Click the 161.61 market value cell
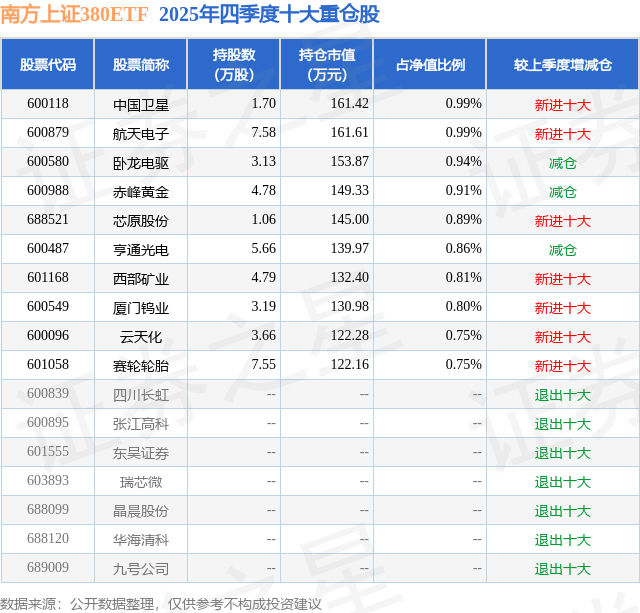This screenshot has height=613, width=640. 349,133
